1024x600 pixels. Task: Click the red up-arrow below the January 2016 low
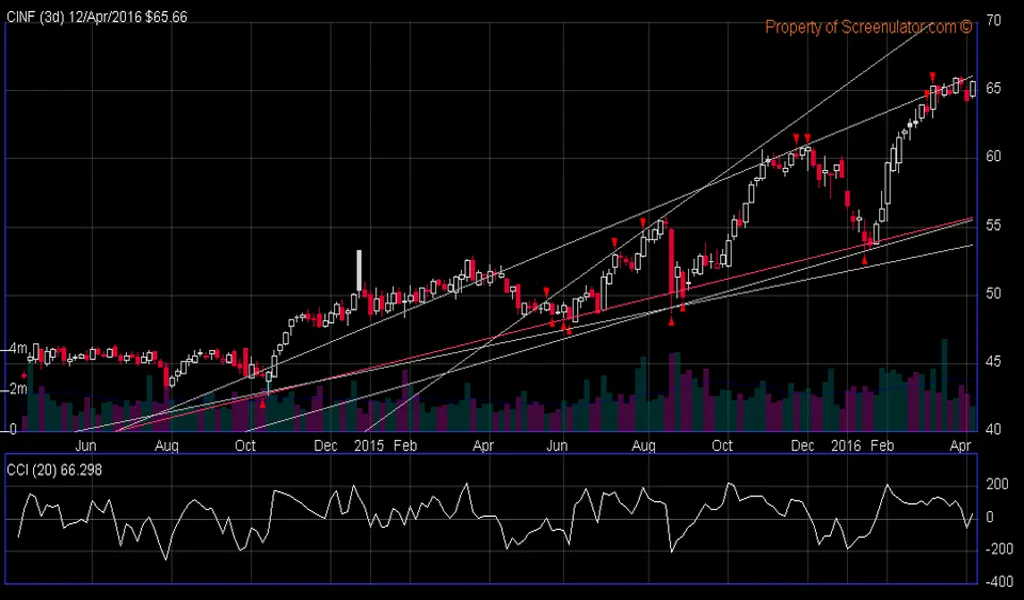(x=865, y=261)
